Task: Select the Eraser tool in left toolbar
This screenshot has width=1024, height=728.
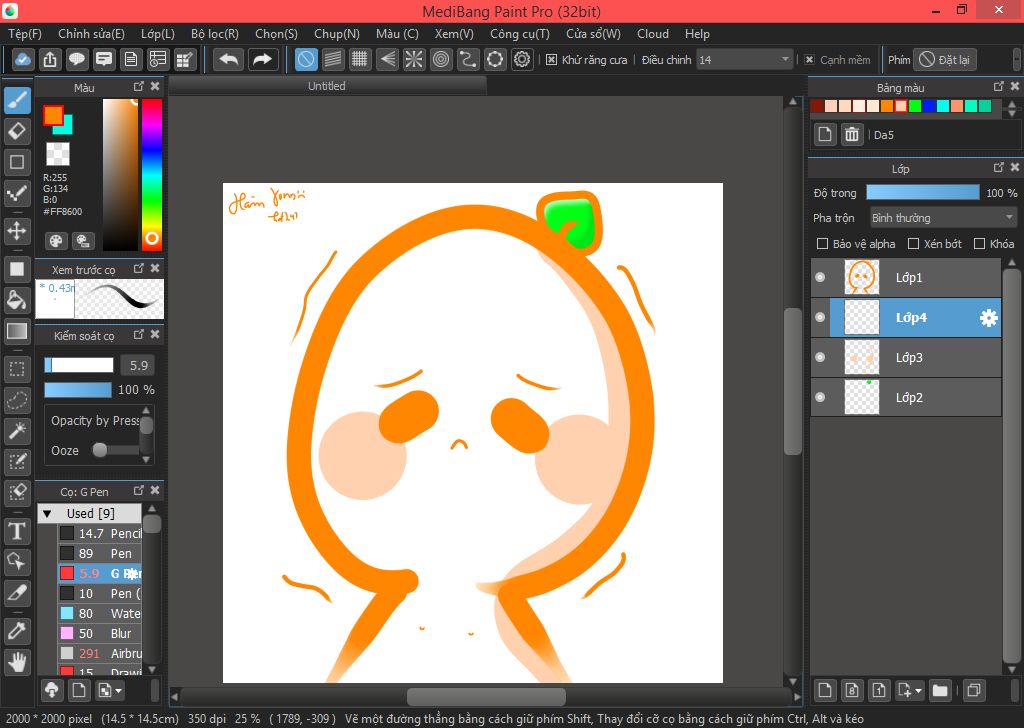Action: point(17,131)
